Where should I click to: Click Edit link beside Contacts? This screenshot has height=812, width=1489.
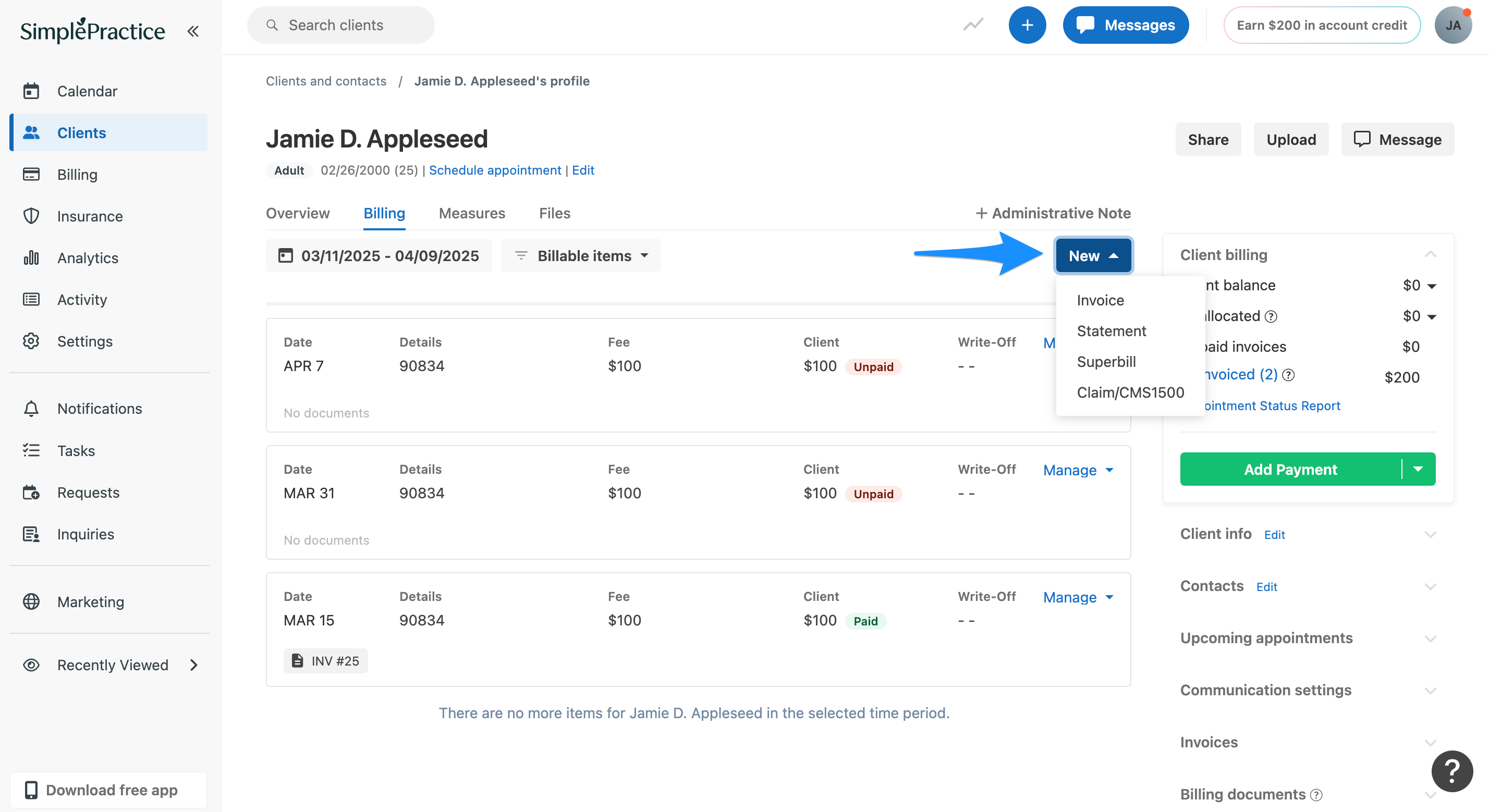(x=1266, y=587)
